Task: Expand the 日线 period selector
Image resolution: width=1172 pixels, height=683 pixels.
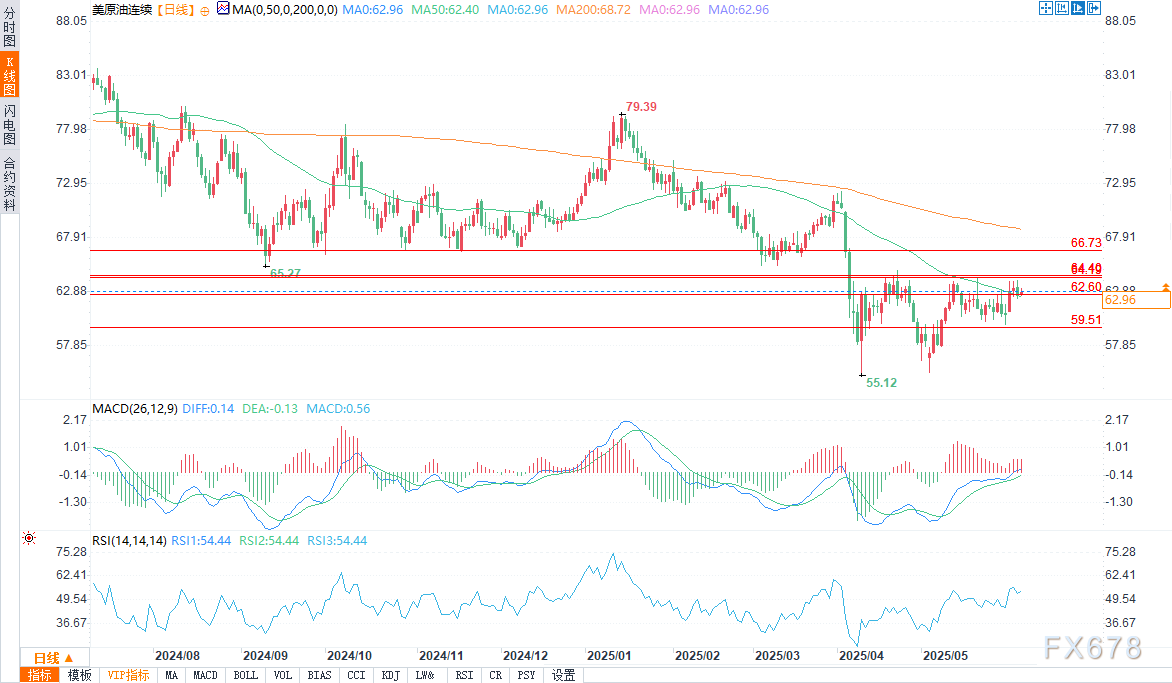Action: pos(46,657)
